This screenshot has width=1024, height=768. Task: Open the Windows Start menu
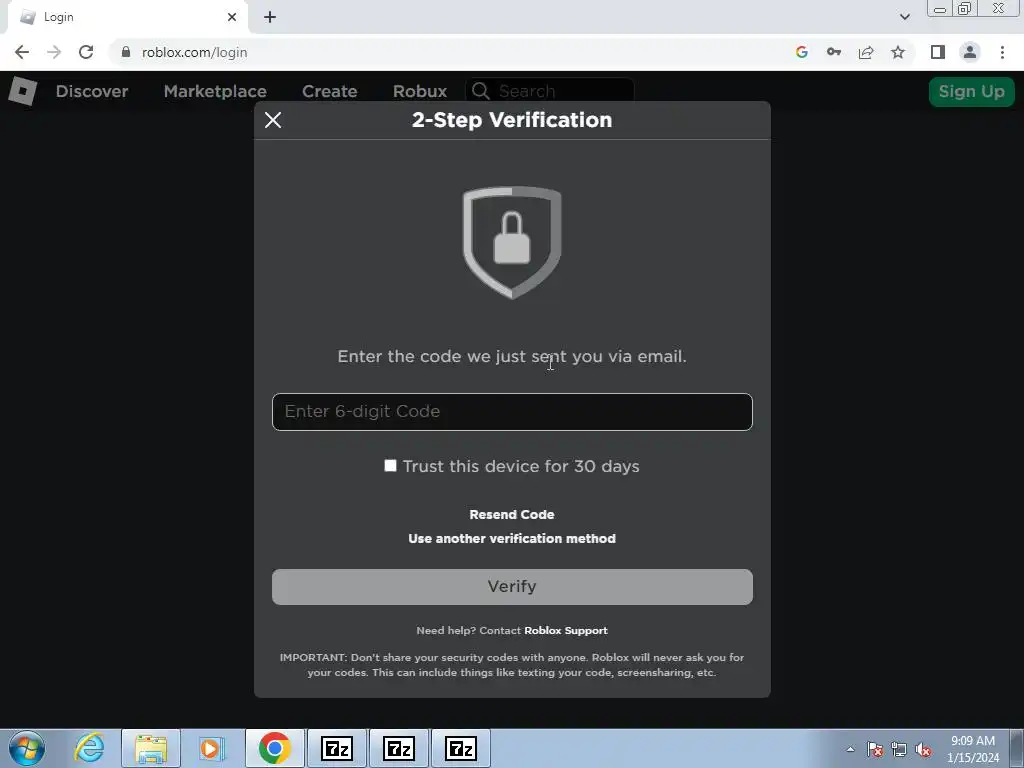tap(27, 748)
